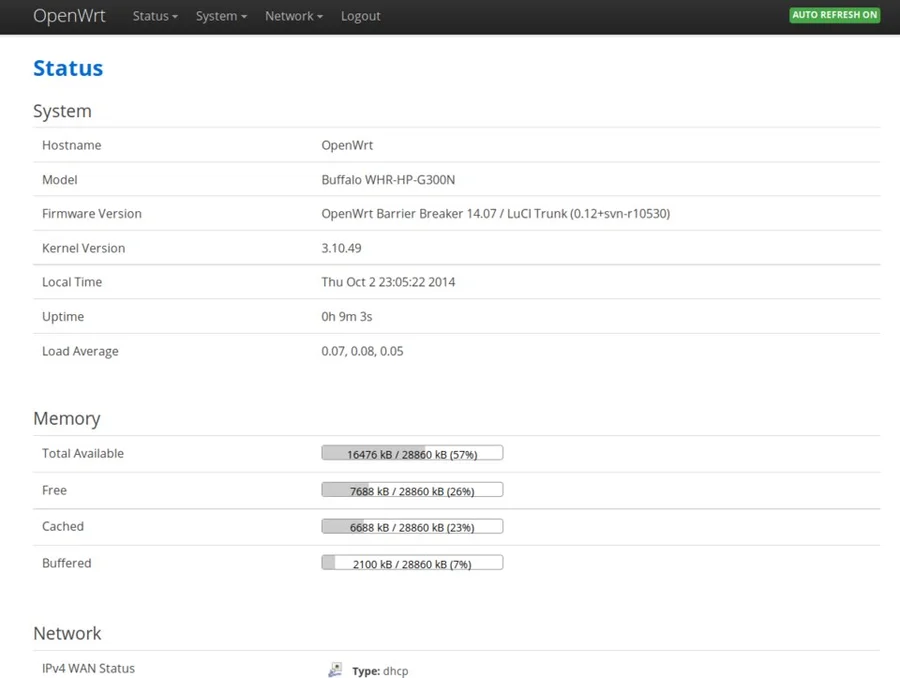Click the Kernel Version label
900x678 pixels.
(x=83, y=248)
